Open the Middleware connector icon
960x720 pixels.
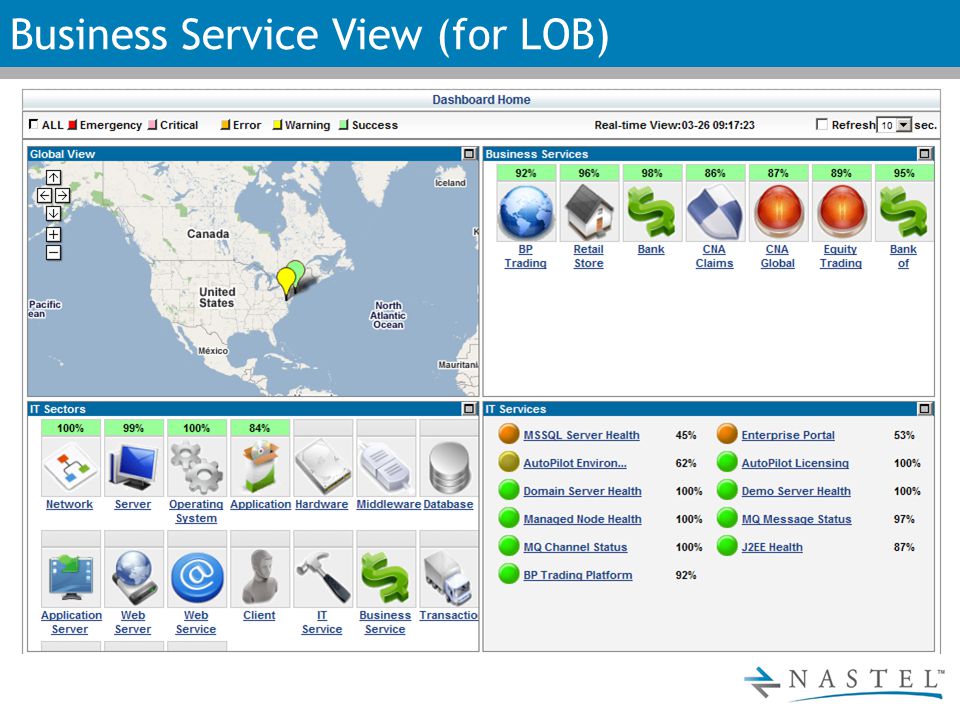(386, 467)
